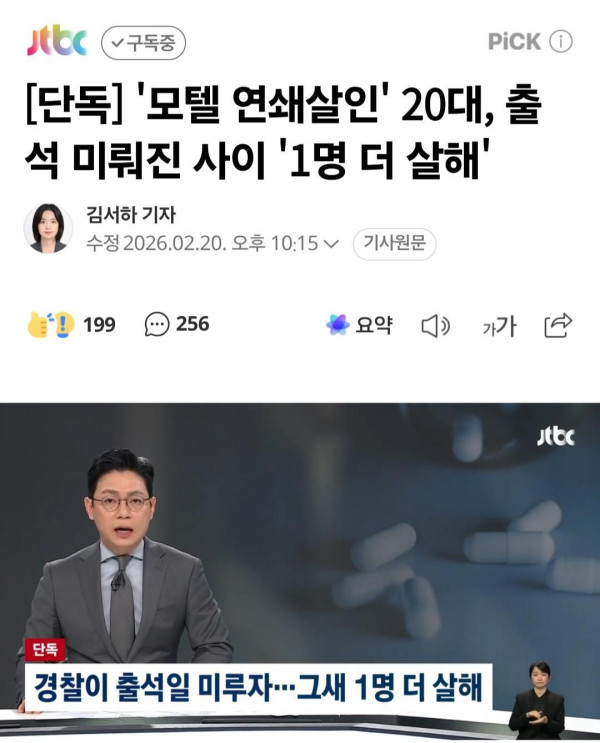
Task: Open the 199 reactions count
Action: (99, 325)
